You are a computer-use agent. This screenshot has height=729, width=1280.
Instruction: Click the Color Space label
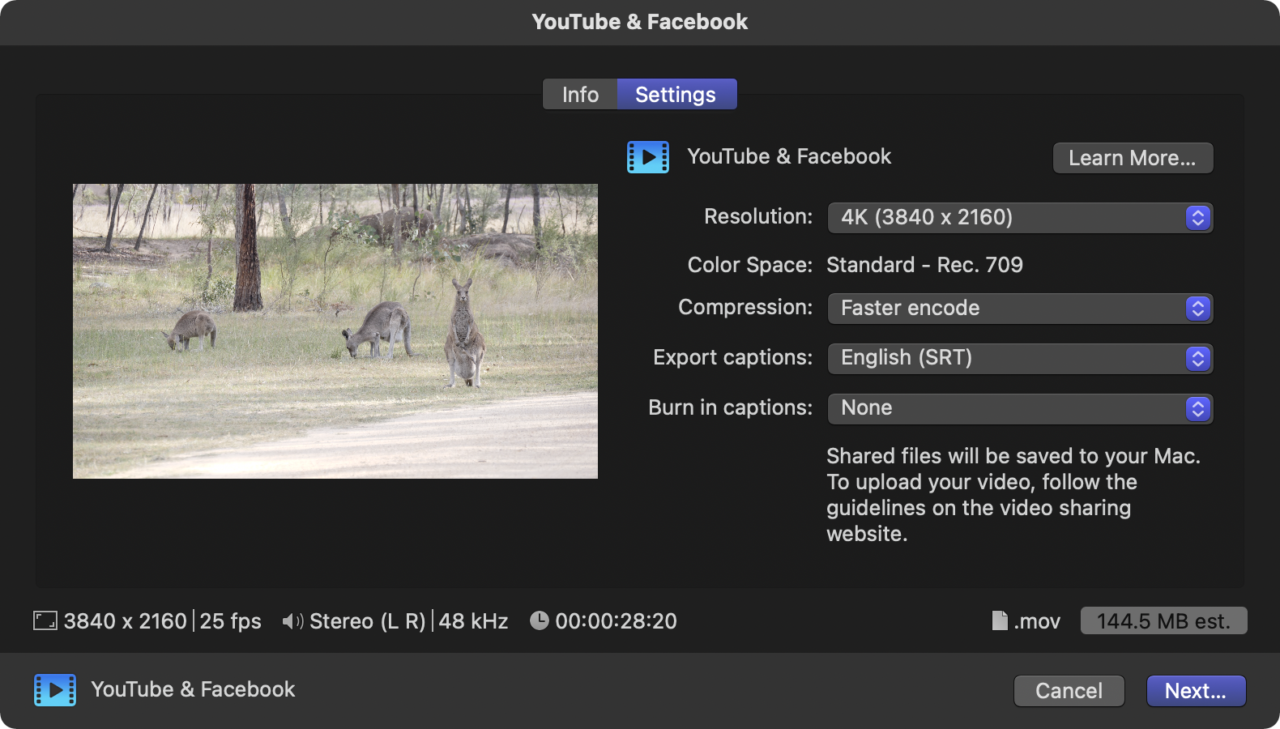coord(750,265)
